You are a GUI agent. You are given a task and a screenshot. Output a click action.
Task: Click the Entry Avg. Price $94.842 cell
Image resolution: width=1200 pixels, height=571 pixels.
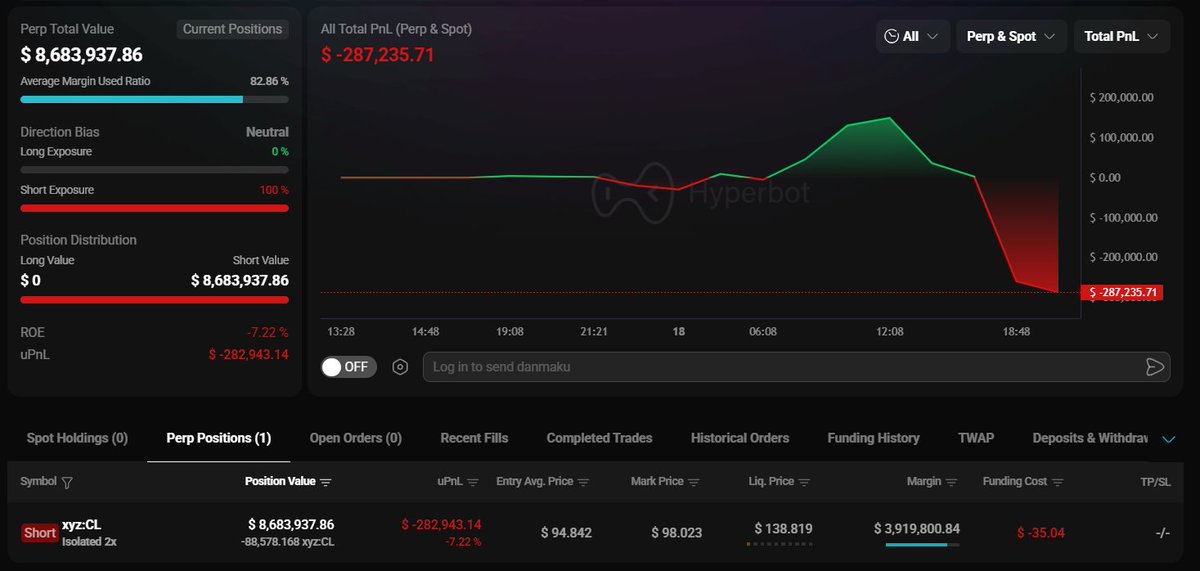point(566,533)
